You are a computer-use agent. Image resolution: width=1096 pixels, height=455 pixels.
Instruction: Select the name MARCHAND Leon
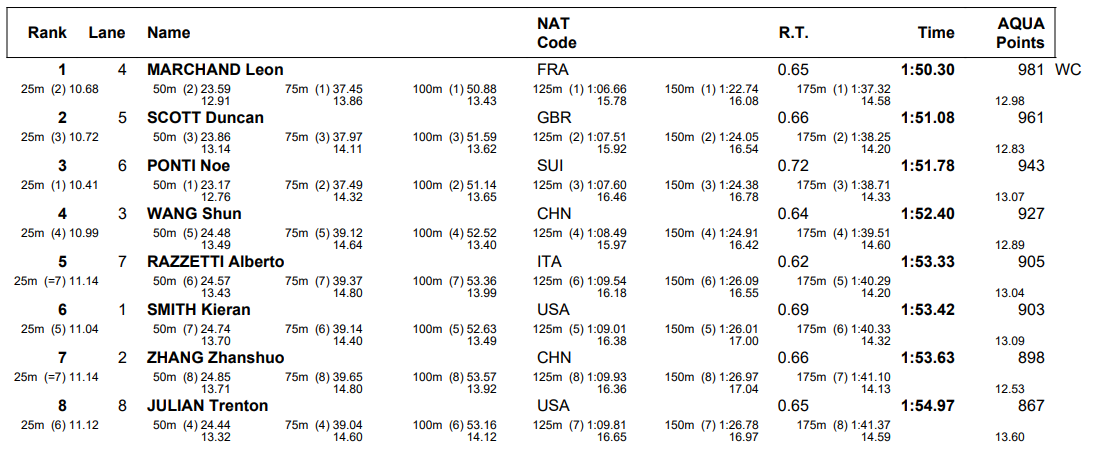[215, 70]
